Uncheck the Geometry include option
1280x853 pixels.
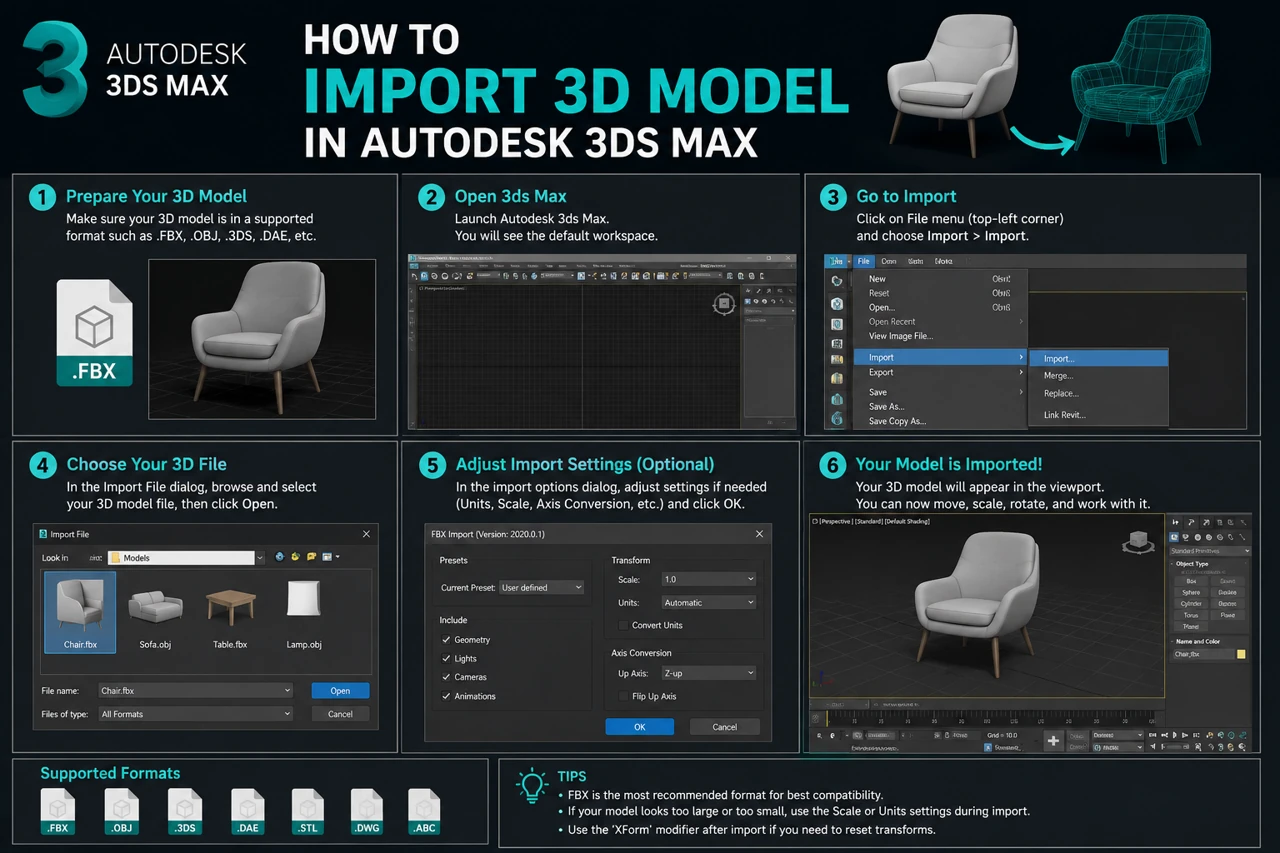point(446,639)
